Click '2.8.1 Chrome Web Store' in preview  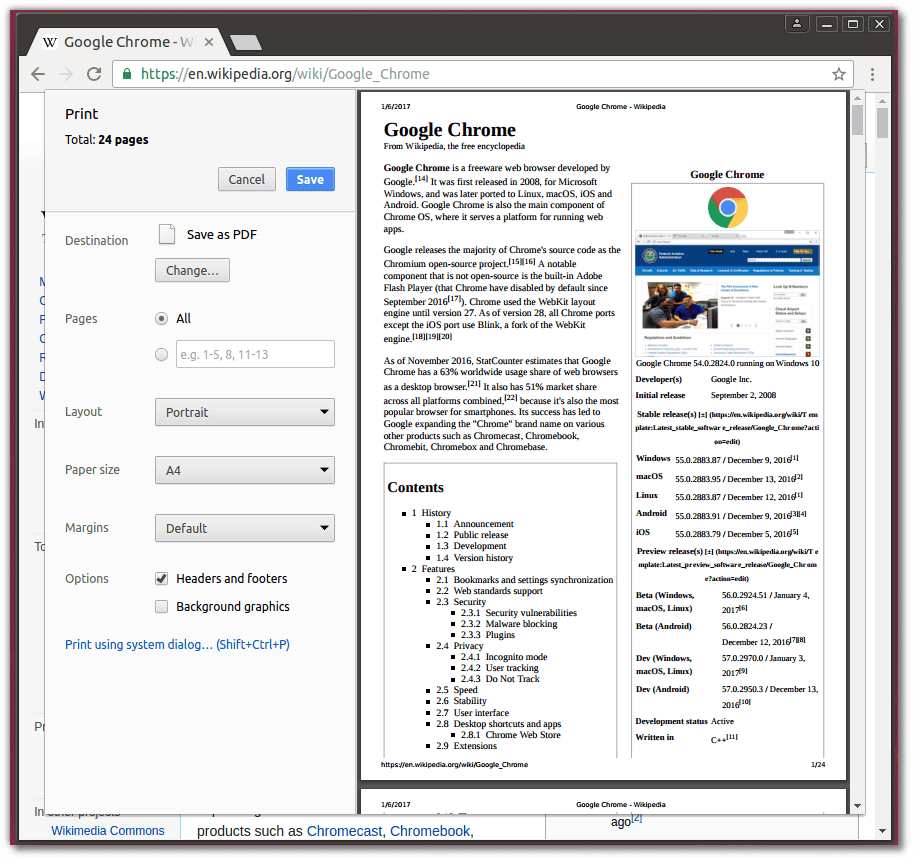pyautogui.click(x=511, y=735)
